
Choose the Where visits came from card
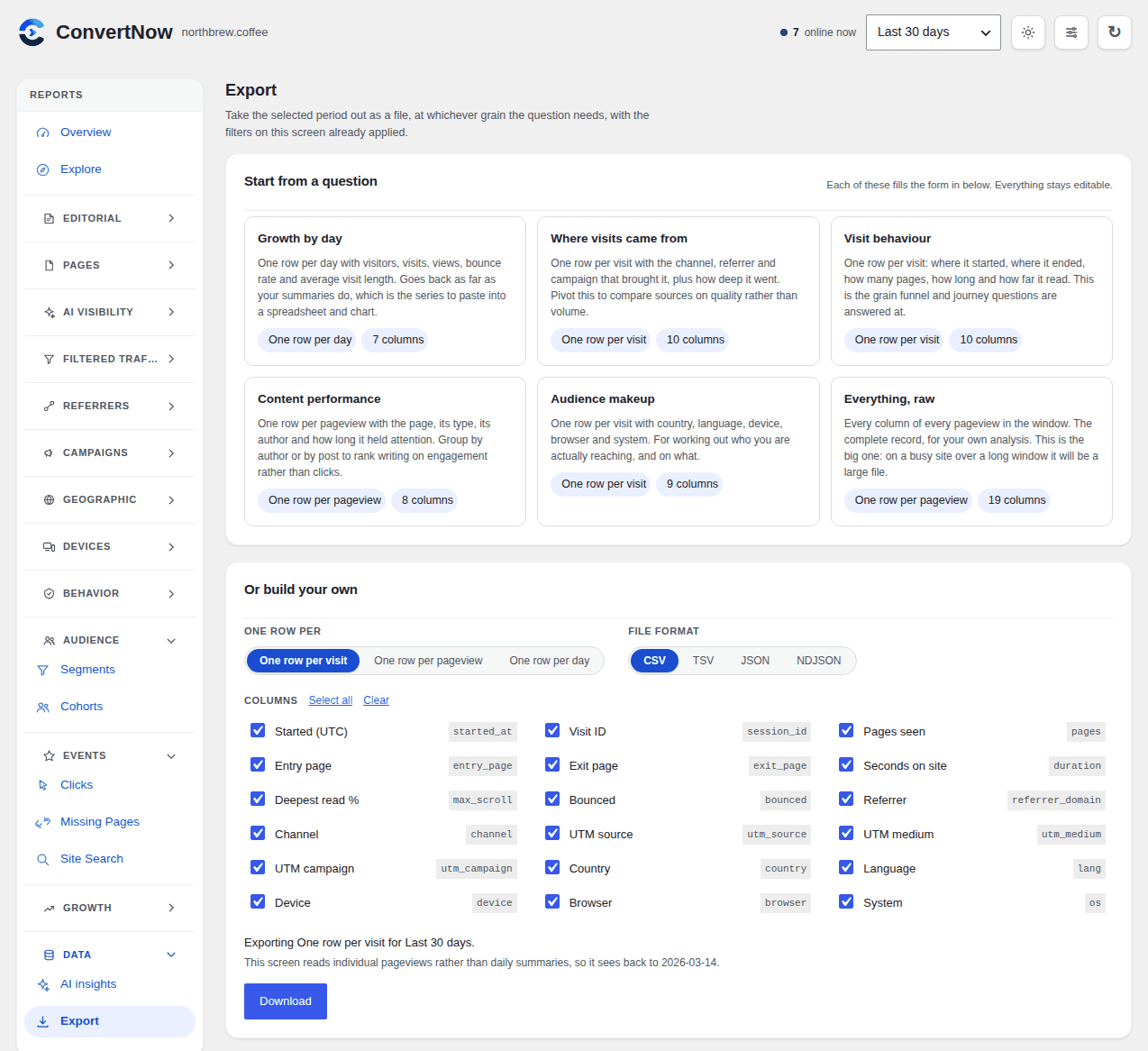pos(679,291)
